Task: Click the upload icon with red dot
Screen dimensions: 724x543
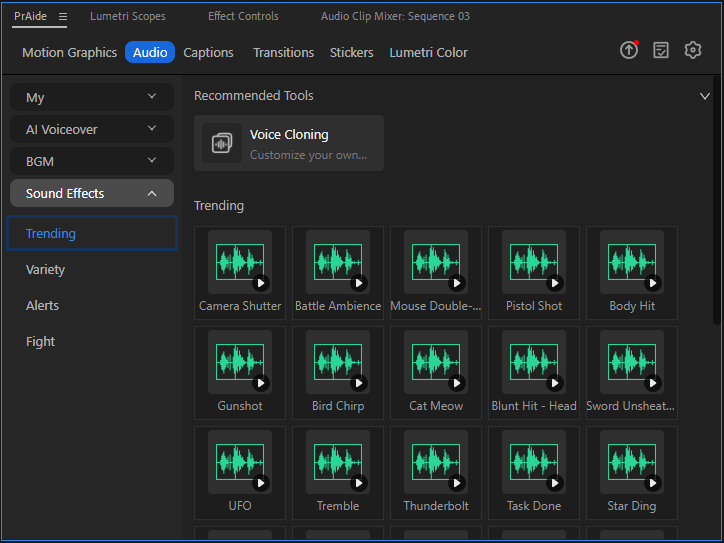Action: (x=629, y=49)
